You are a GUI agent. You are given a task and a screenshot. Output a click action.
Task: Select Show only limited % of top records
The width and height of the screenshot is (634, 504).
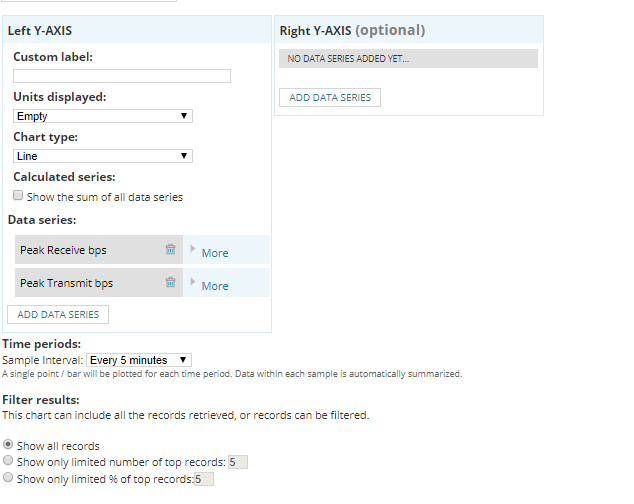(x=9, y=478)
